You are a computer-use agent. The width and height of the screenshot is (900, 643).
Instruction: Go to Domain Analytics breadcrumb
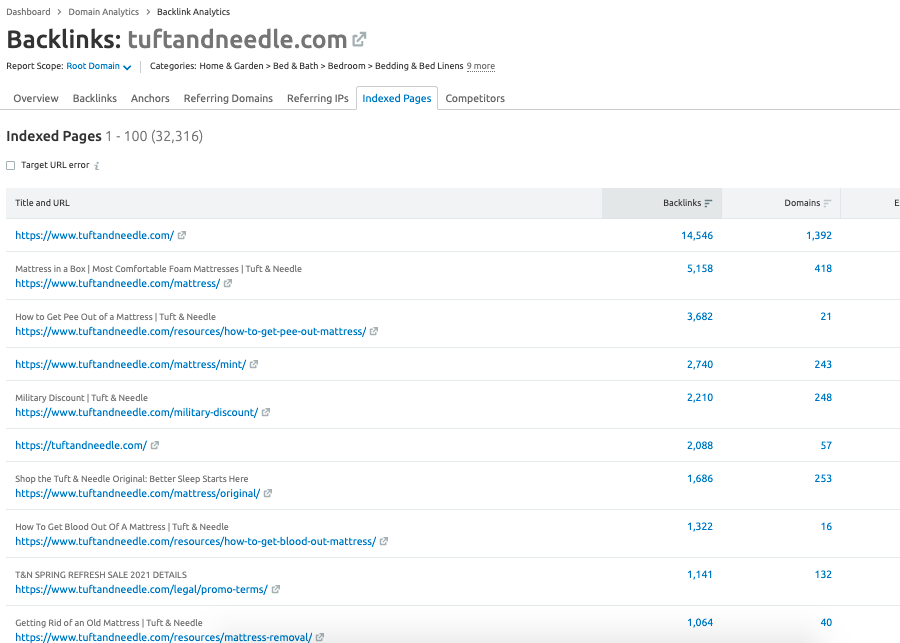(104, 12)
